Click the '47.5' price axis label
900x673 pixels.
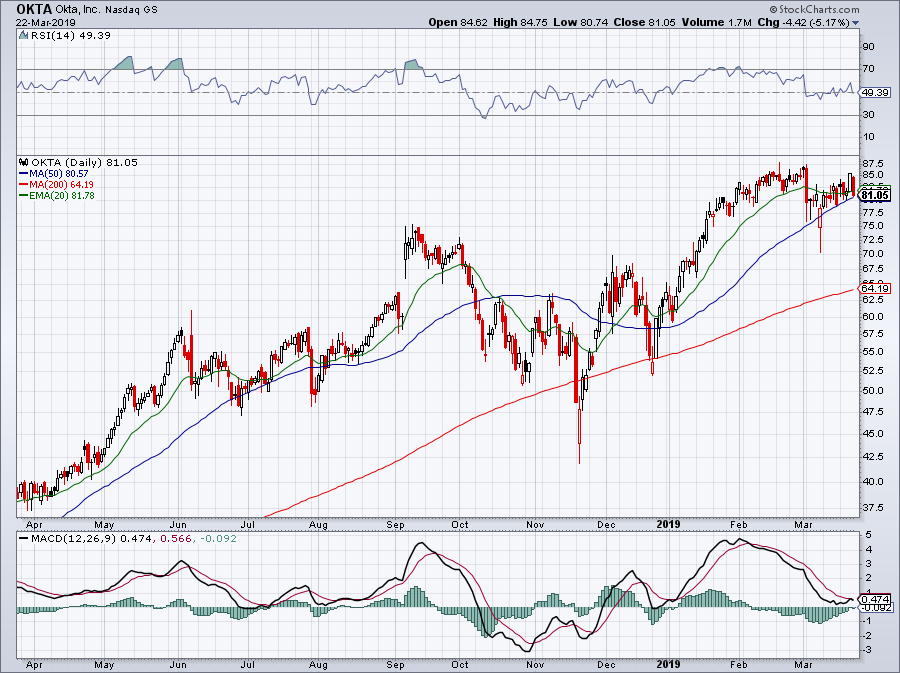872,411
